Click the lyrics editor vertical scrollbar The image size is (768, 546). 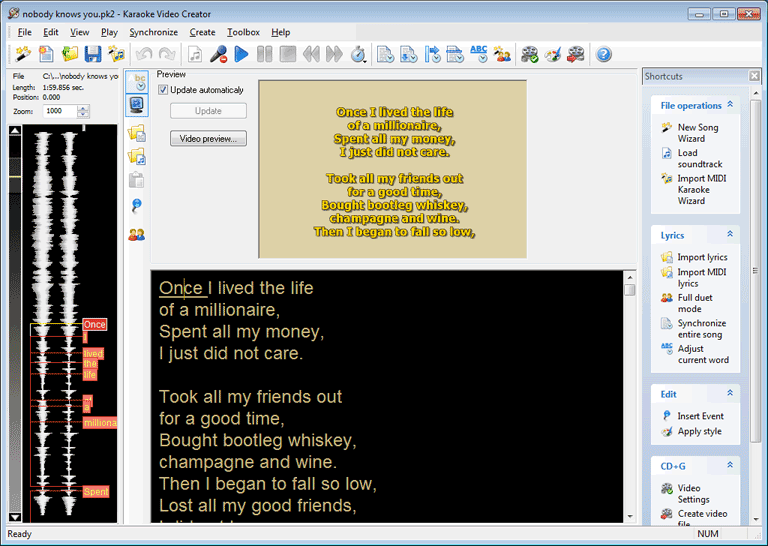tap(630, 400)
